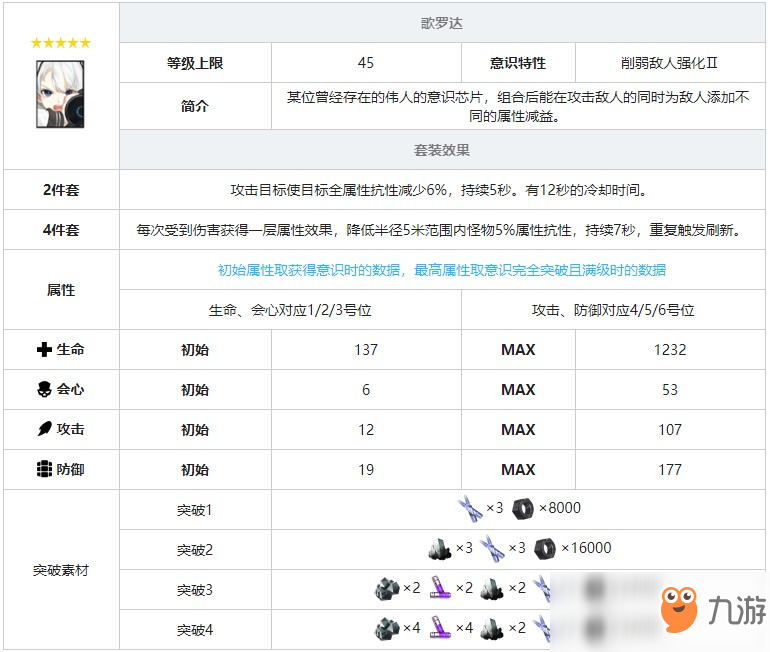The width and height of the screenshot is (770, 652).
Task: Click the gray ore icon in 突破4
Action: tap(387, 628)
